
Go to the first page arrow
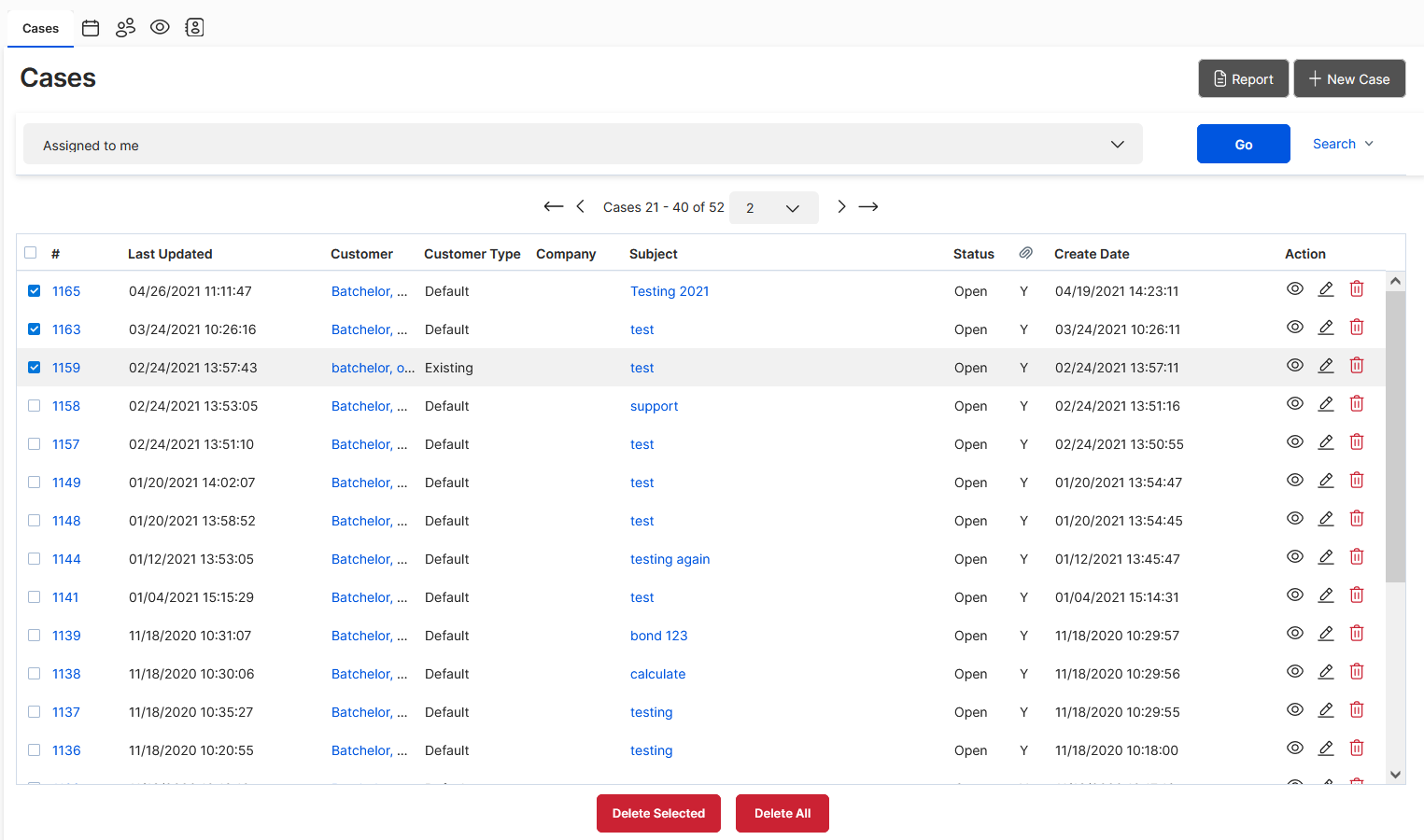tap(554, 206)
